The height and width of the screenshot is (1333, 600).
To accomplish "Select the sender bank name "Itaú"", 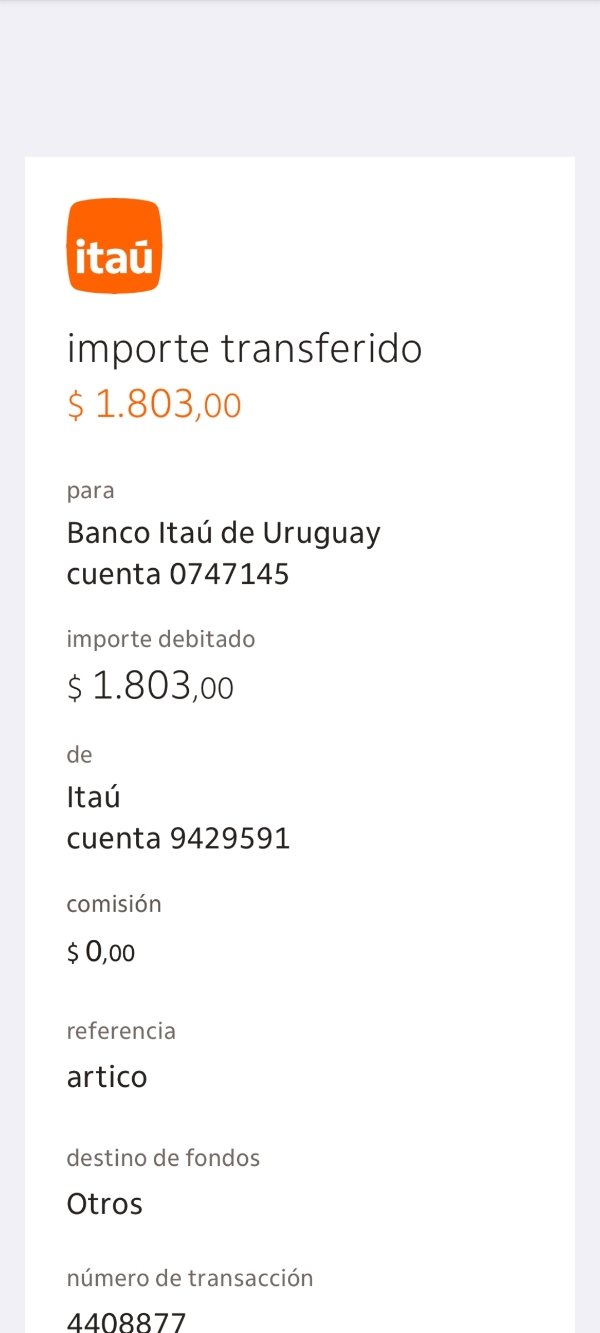I will point(93,797).
